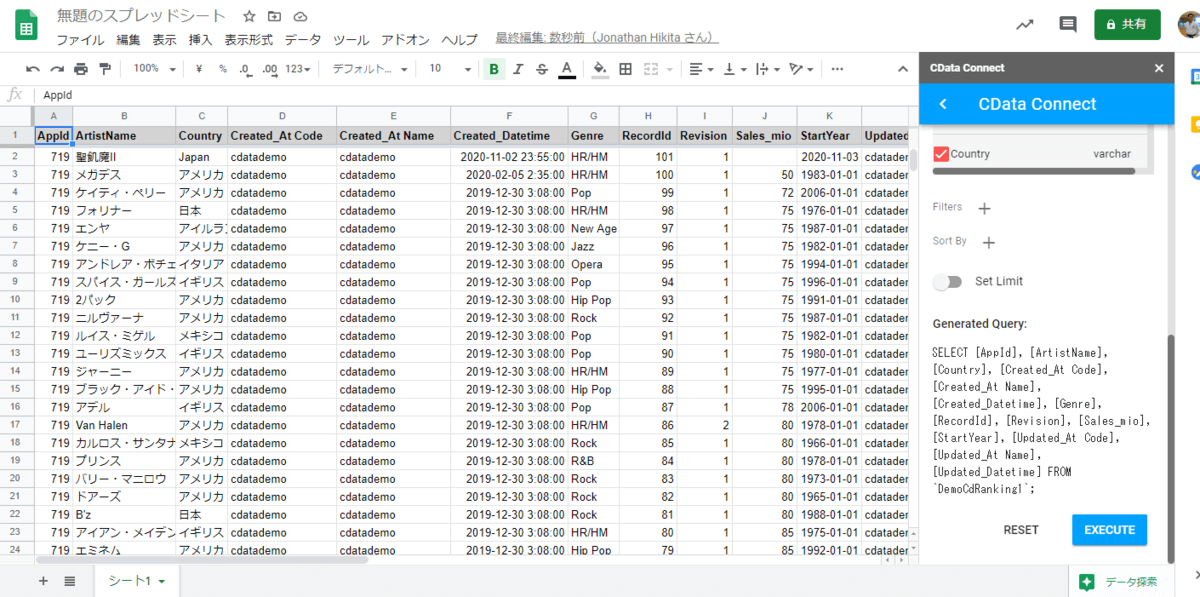Open the last edit history link
This screenshot has width=1200, height=597.
[607, 38]
